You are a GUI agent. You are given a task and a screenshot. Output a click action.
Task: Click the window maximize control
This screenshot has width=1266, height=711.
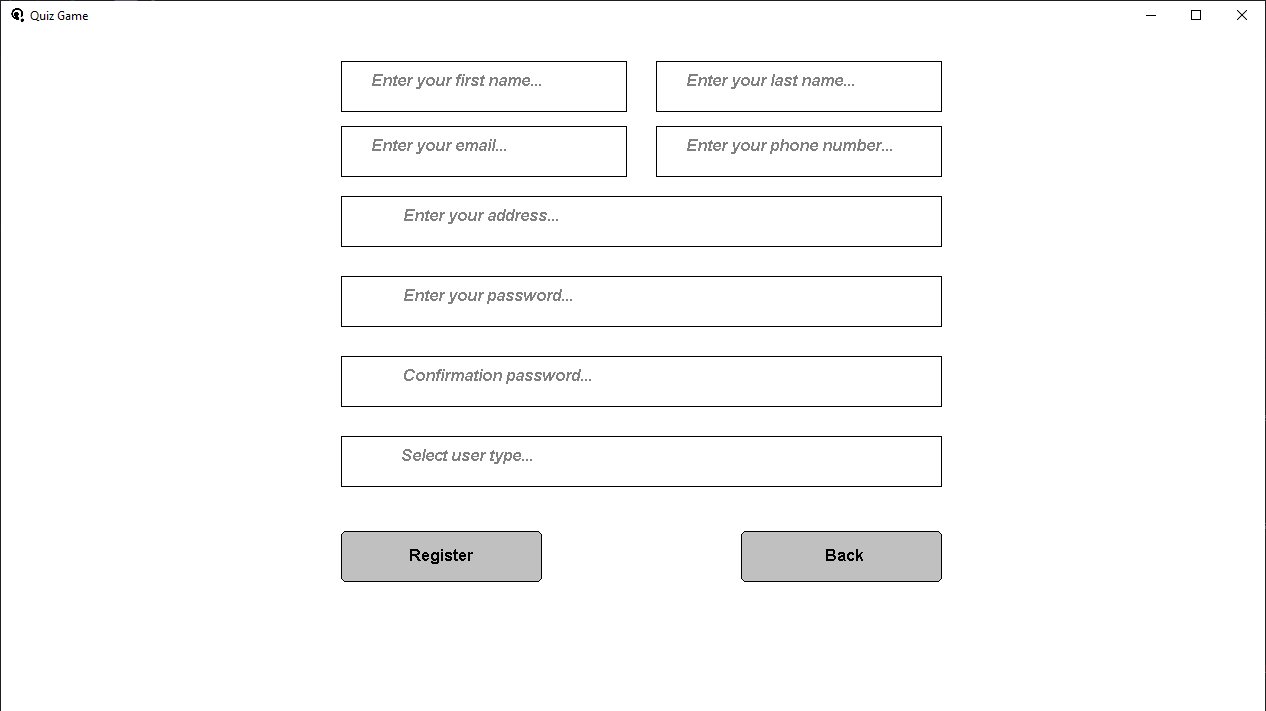pos(1196,15)
